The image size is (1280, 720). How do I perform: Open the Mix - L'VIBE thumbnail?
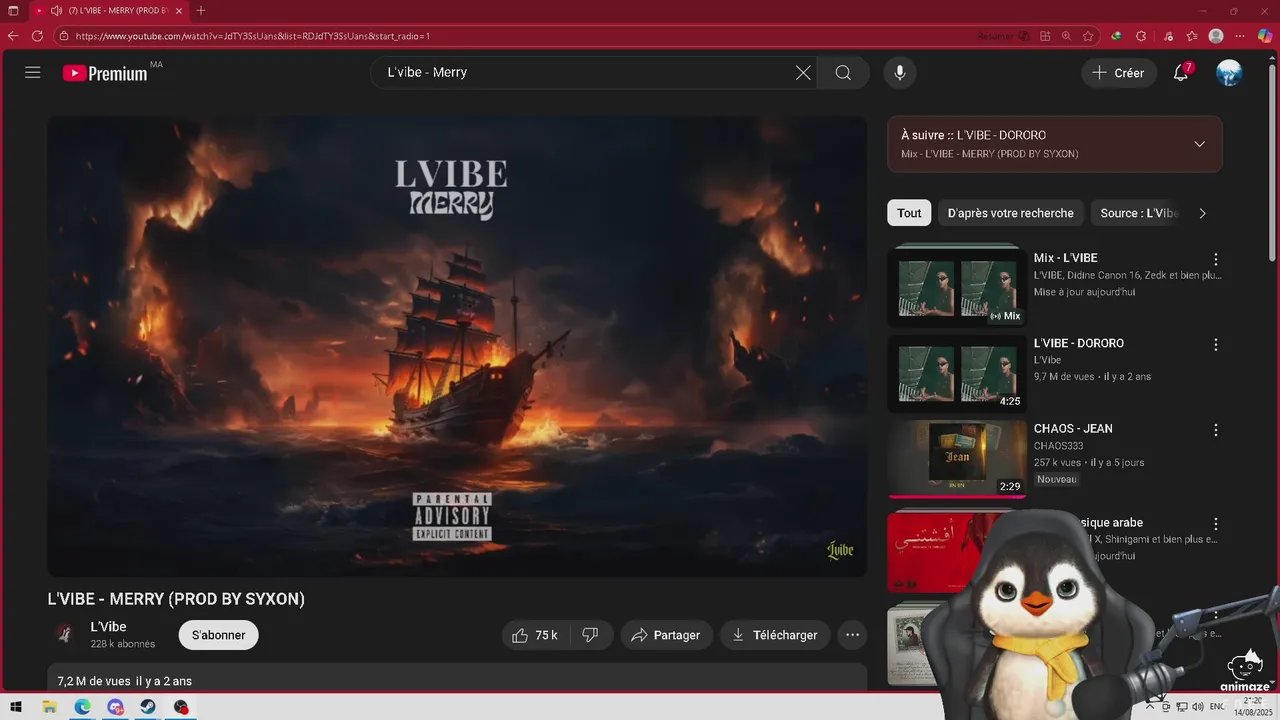pos(957,286)
